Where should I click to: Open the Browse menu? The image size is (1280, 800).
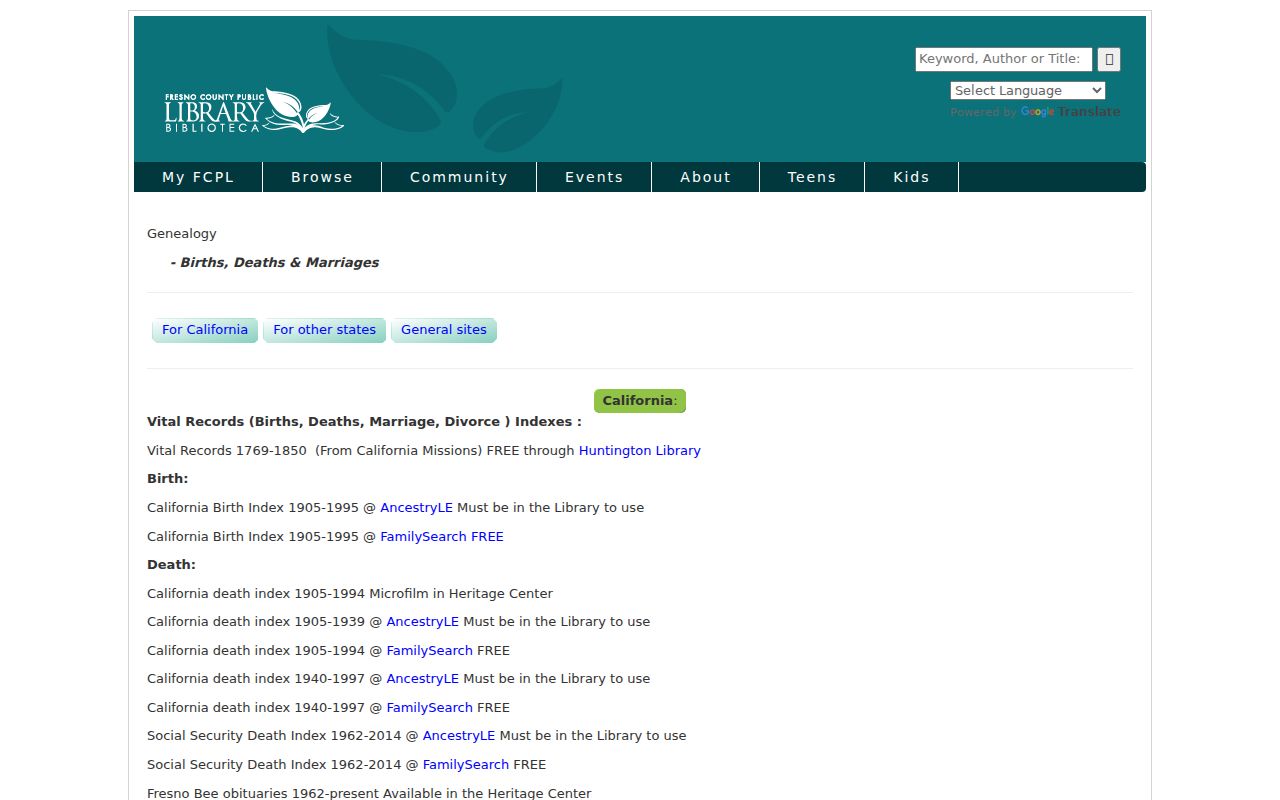click(322, 177)
